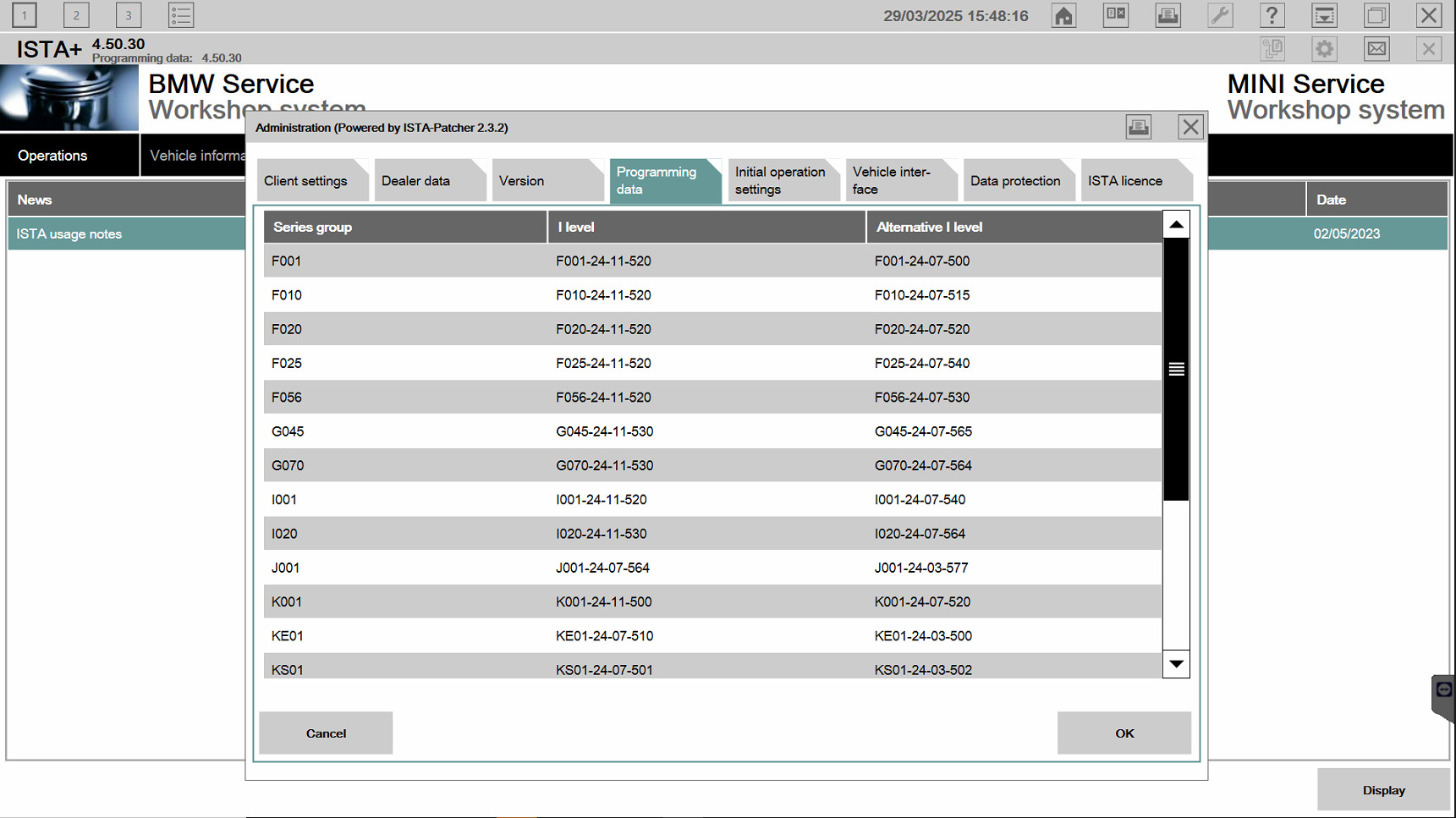Switch to the ISTA licence tab
Viewport: 1456px width, 818px height.
coord(1127,180)
